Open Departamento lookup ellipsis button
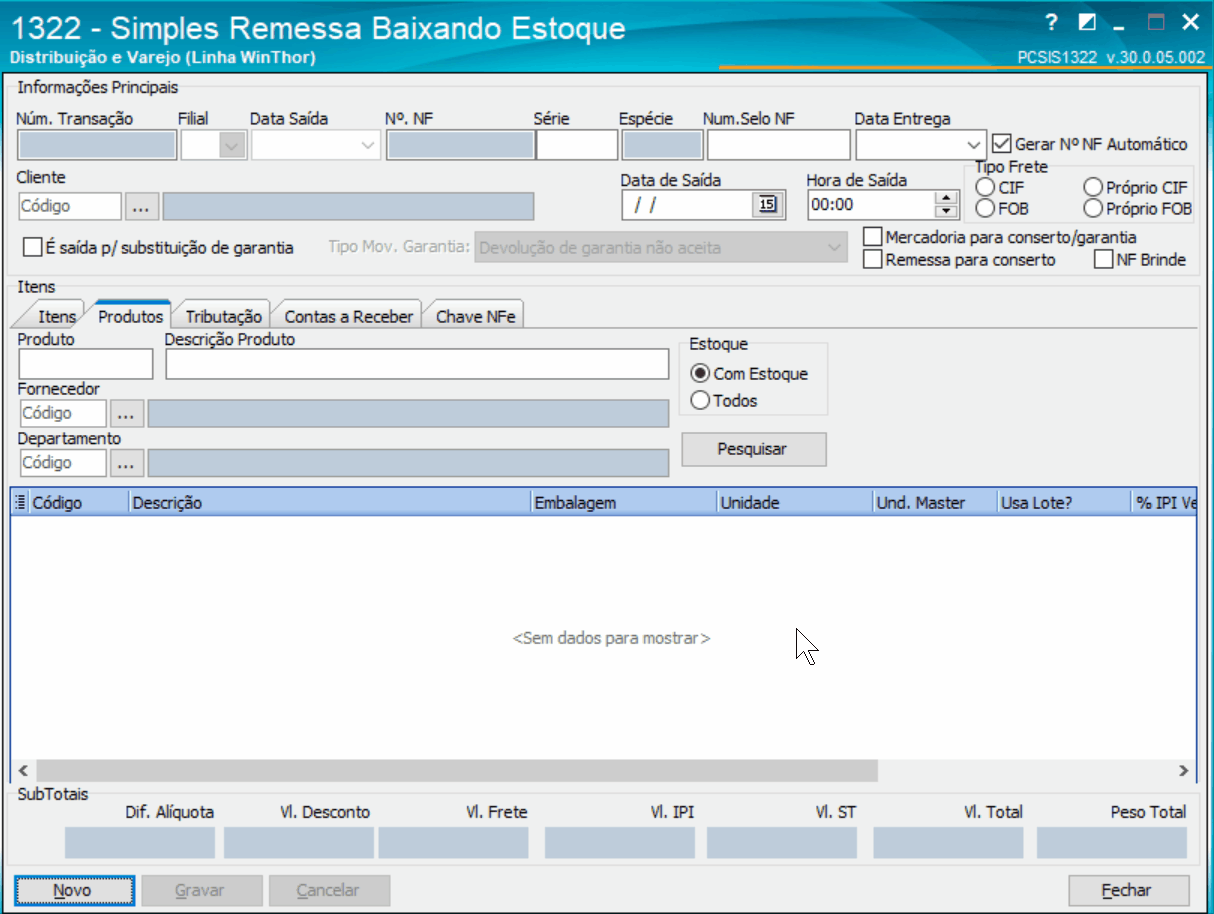The width and height of the screenshot is (1214, 914). (x=126, y=463)
